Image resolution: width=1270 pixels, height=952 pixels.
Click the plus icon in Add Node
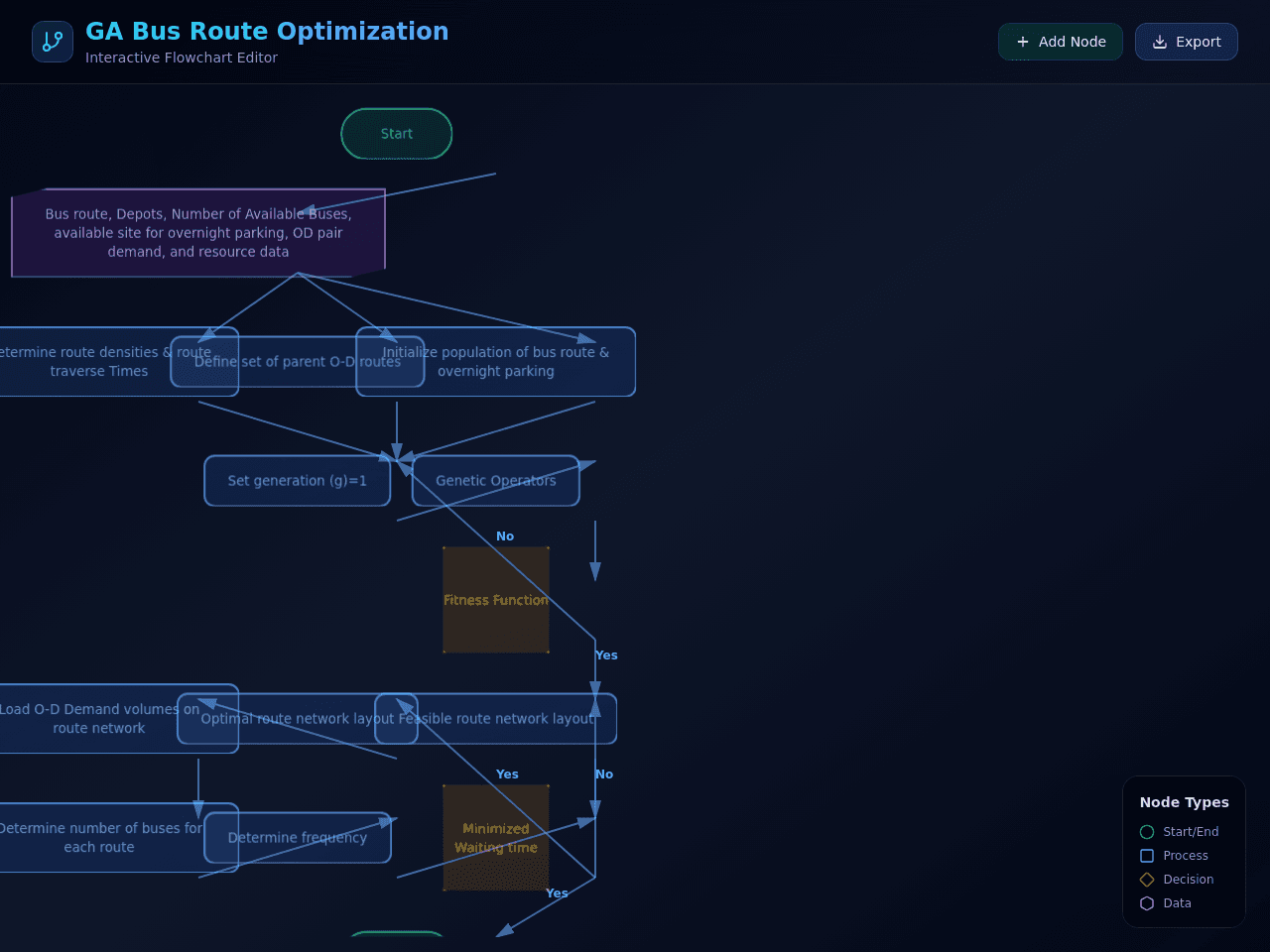pos(1023,42)
